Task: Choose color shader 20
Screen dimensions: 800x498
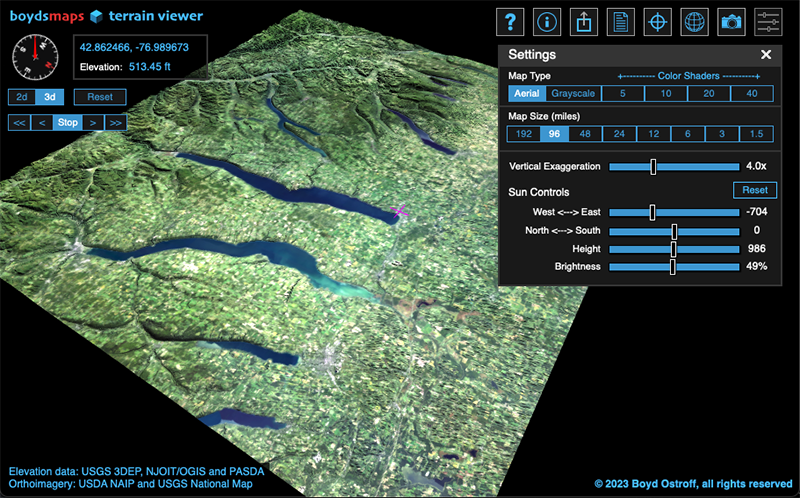Action: [709, 94]
